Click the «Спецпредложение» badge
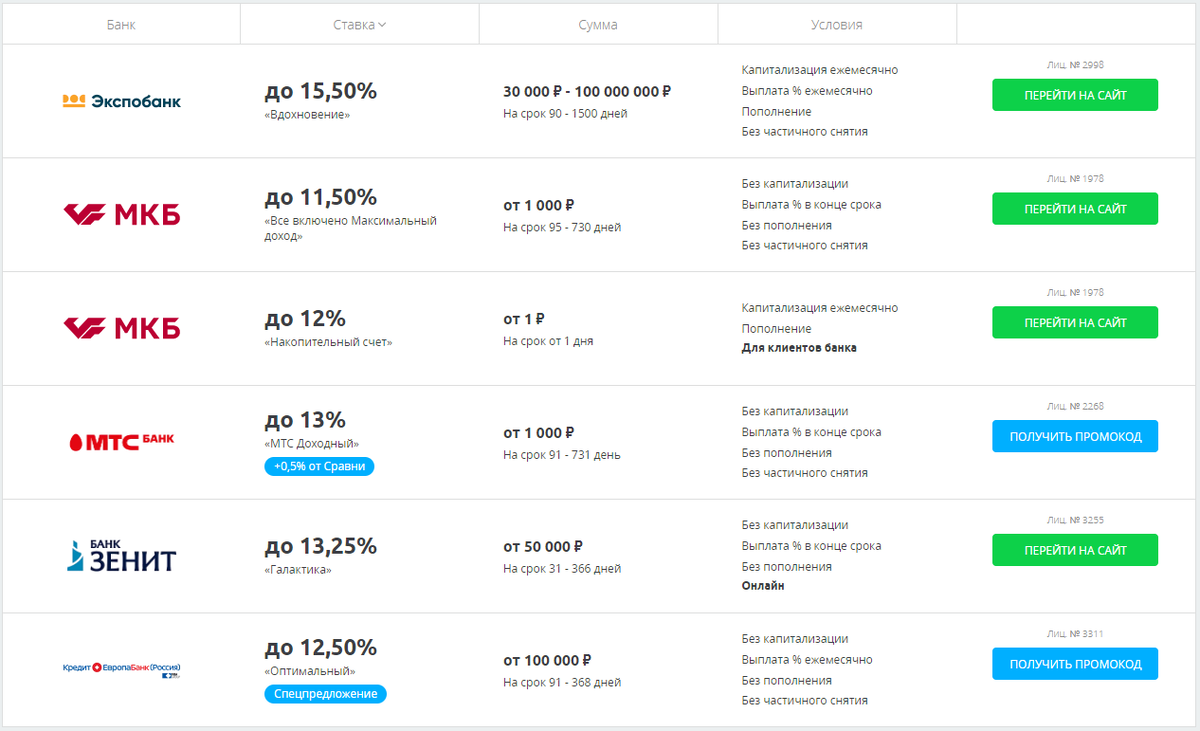The image size is (1200, 731). [325, 694]
